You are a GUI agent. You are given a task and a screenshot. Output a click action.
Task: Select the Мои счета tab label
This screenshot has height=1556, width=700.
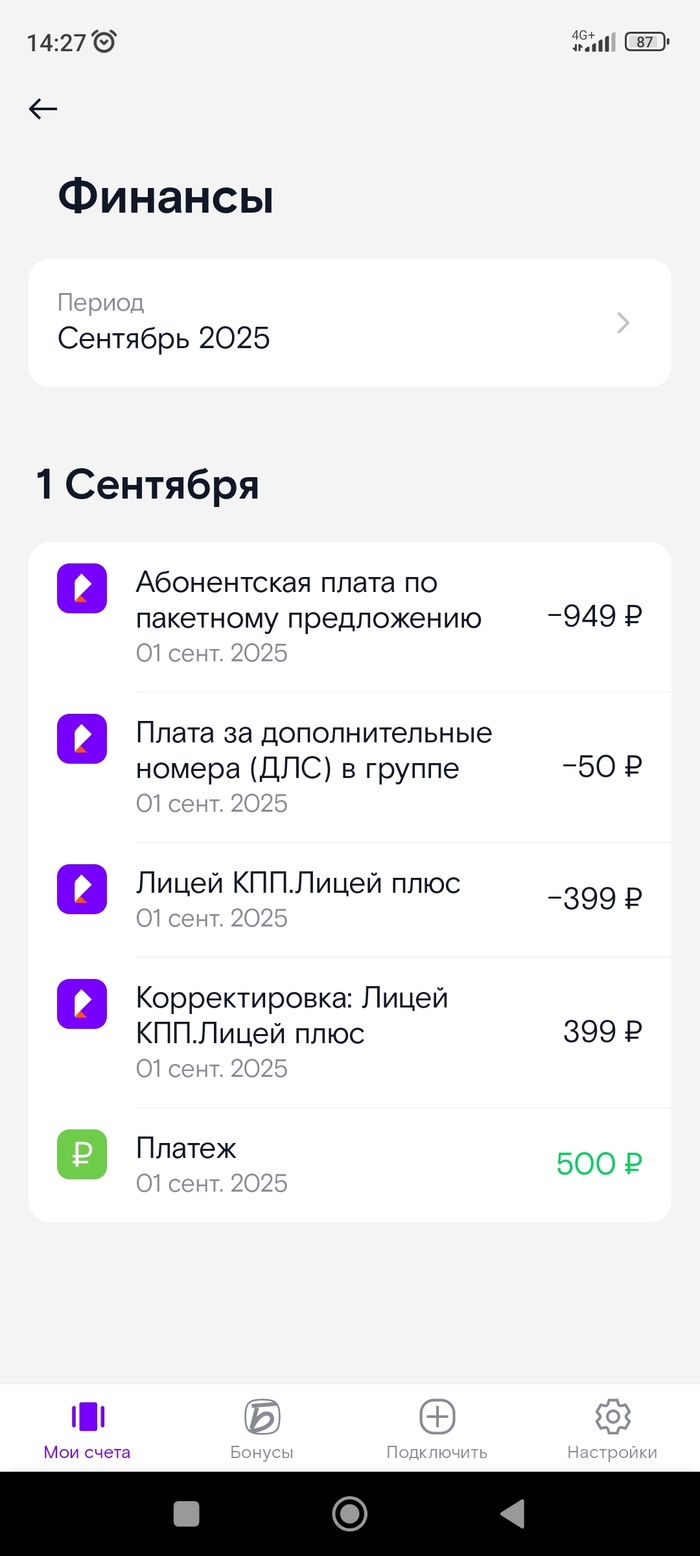(87, 1452)
